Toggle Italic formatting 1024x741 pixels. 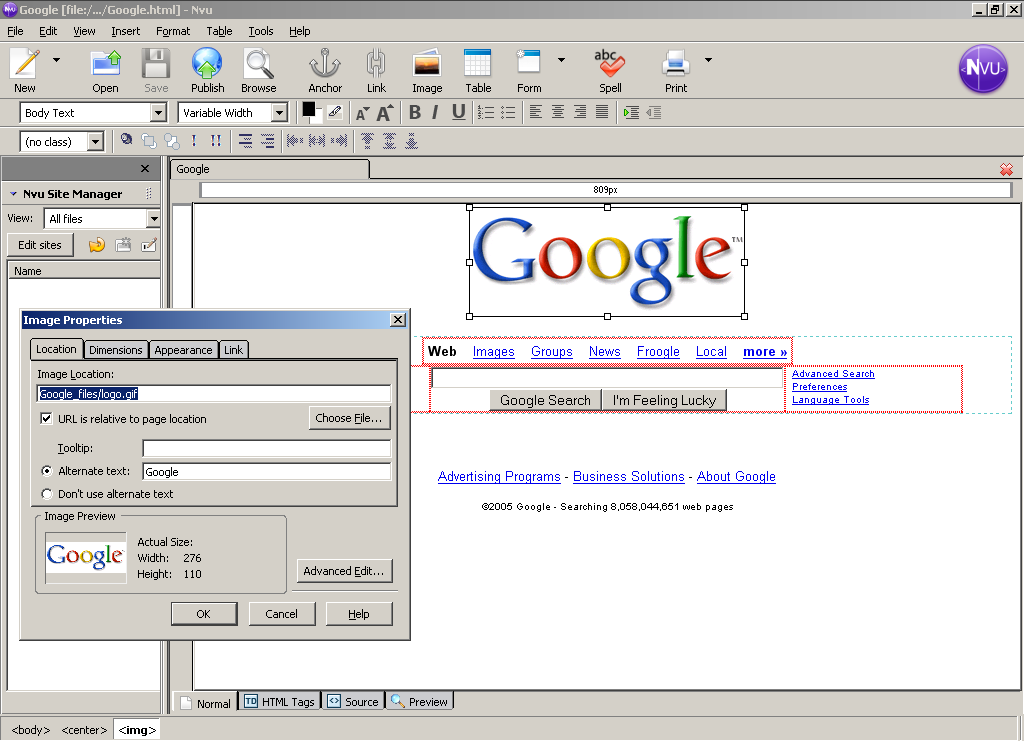[x=436, y=112]
